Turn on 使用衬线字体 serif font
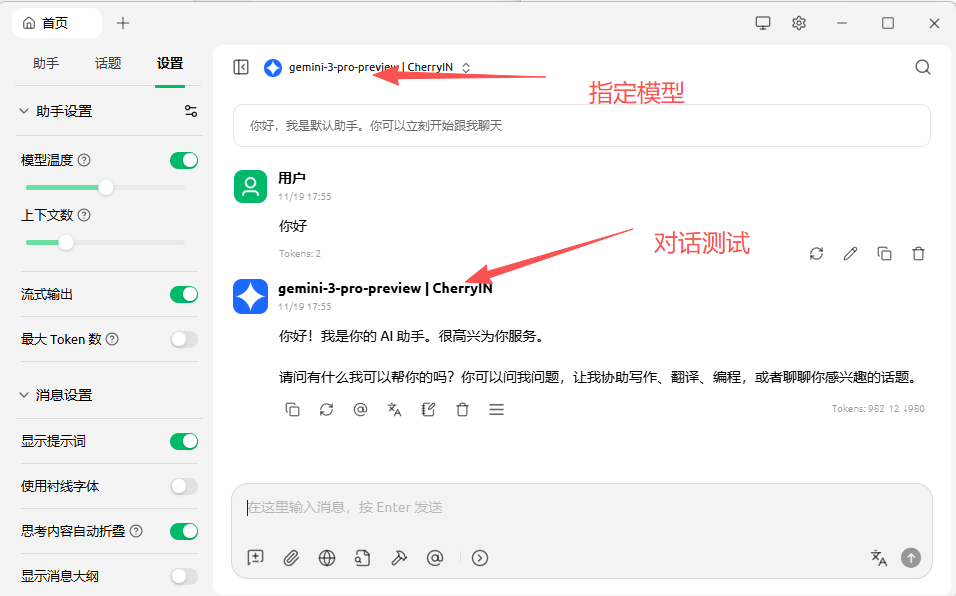Screen dimensions: 956x596 pyautogui.click(x=184, y=486)
